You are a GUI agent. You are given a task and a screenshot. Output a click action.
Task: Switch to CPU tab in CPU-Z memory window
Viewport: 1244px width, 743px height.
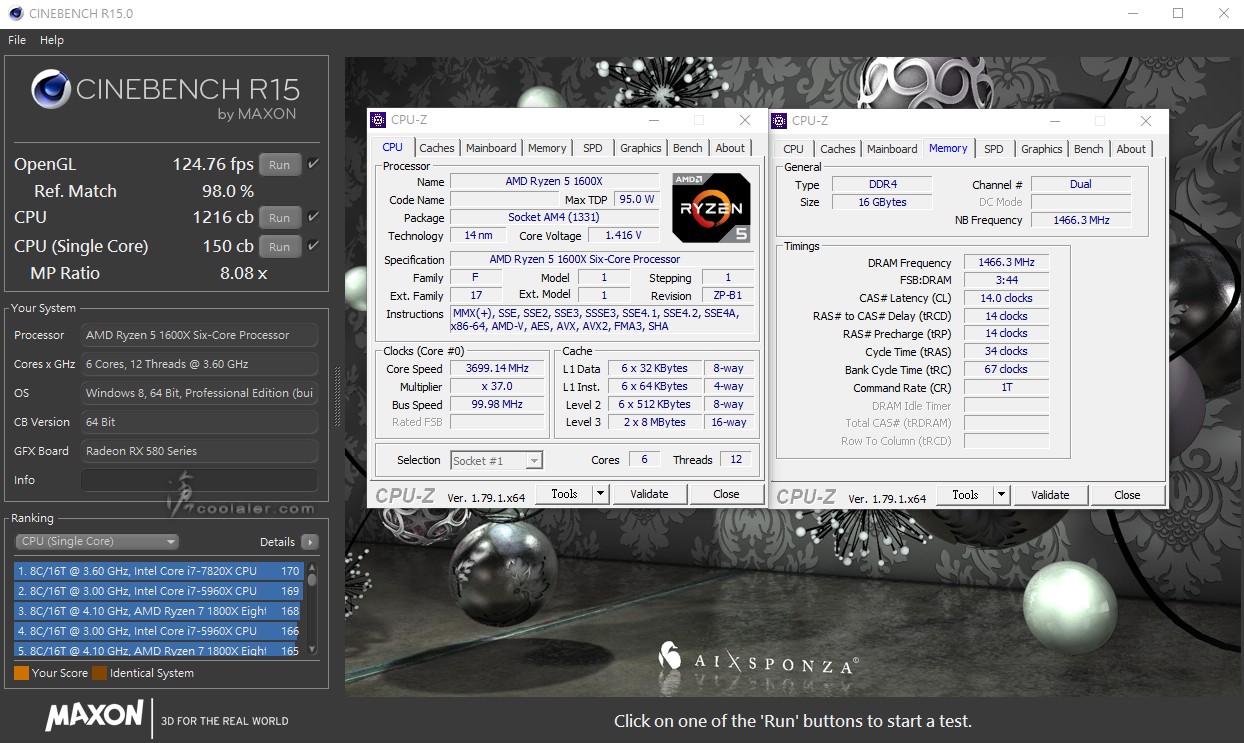tap(794, 149)
